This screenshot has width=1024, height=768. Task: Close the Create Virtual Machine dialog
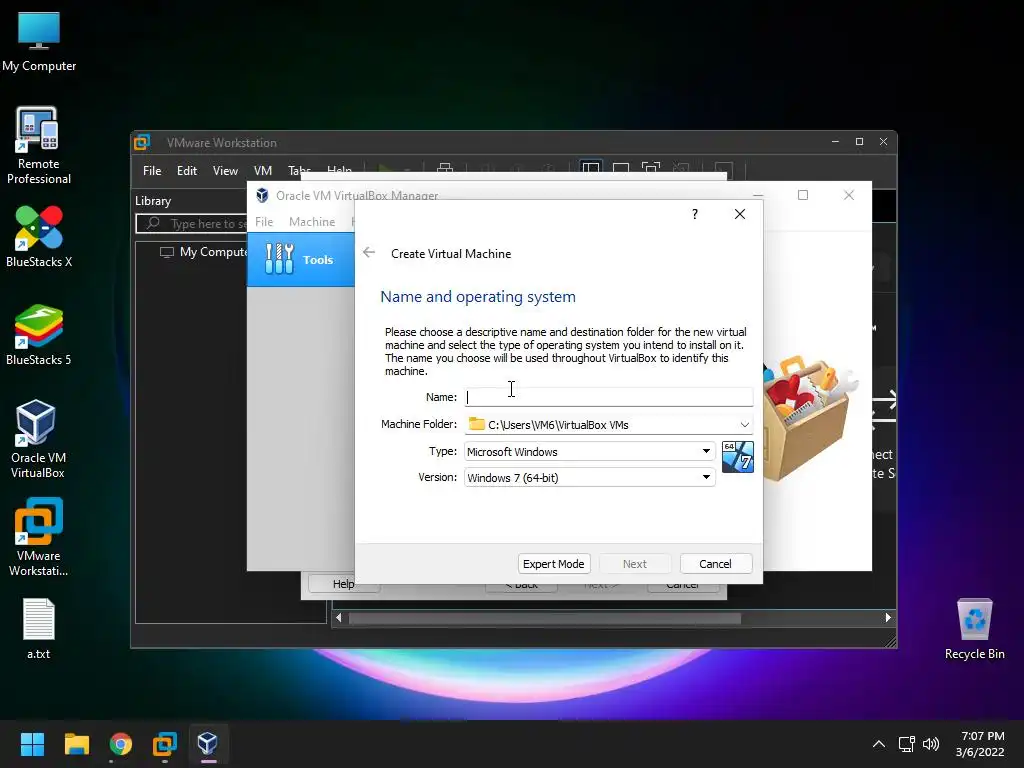pos(740,214)
